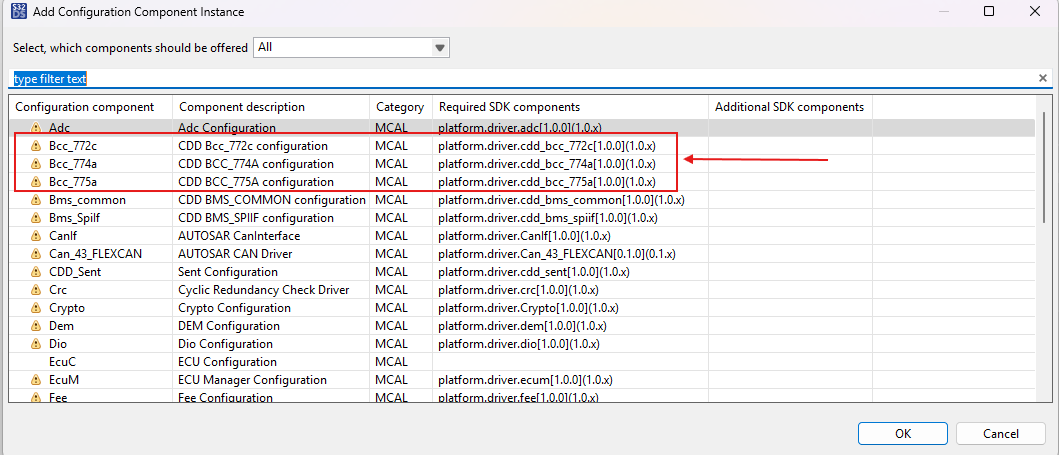The width and height of the screenshot is (1059, 455).
Task: Select the CDD_Sent component name
Action: [75, 272]
